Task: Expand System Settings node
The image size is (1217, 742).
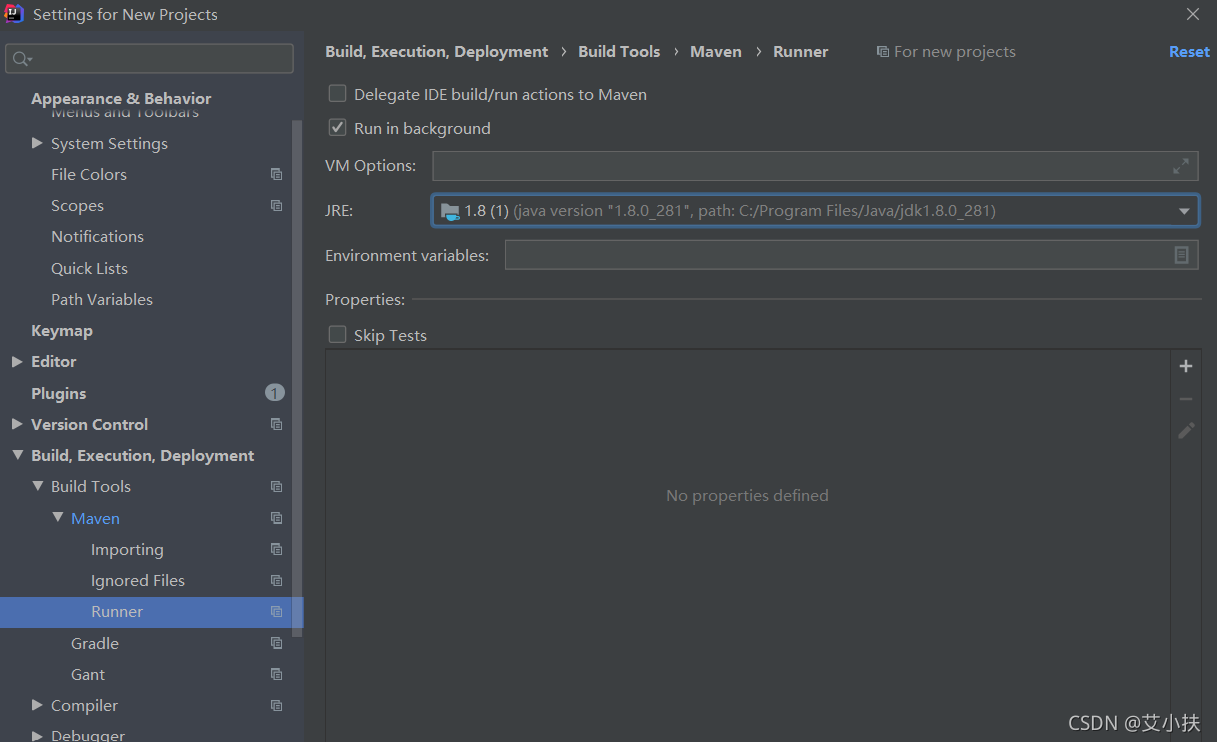Action: (38, 143)
